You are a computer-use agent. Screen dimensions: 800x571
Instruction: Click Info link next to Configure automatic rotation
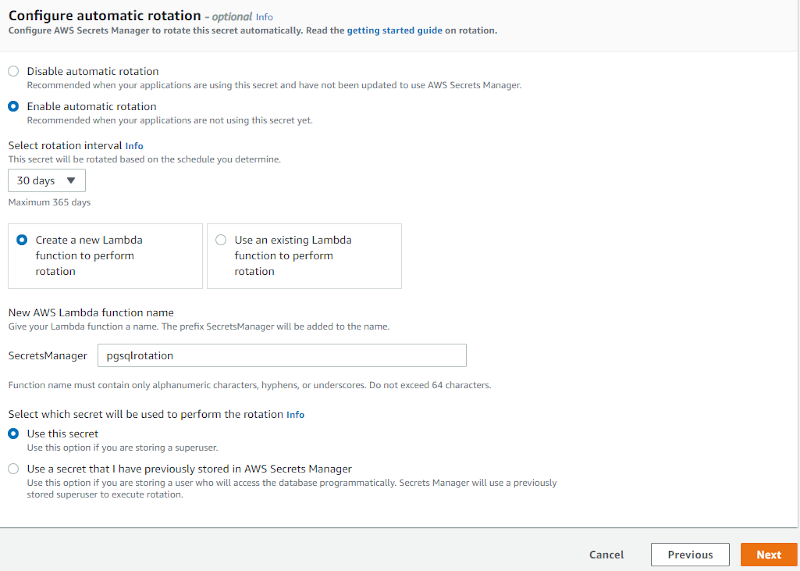264,16
